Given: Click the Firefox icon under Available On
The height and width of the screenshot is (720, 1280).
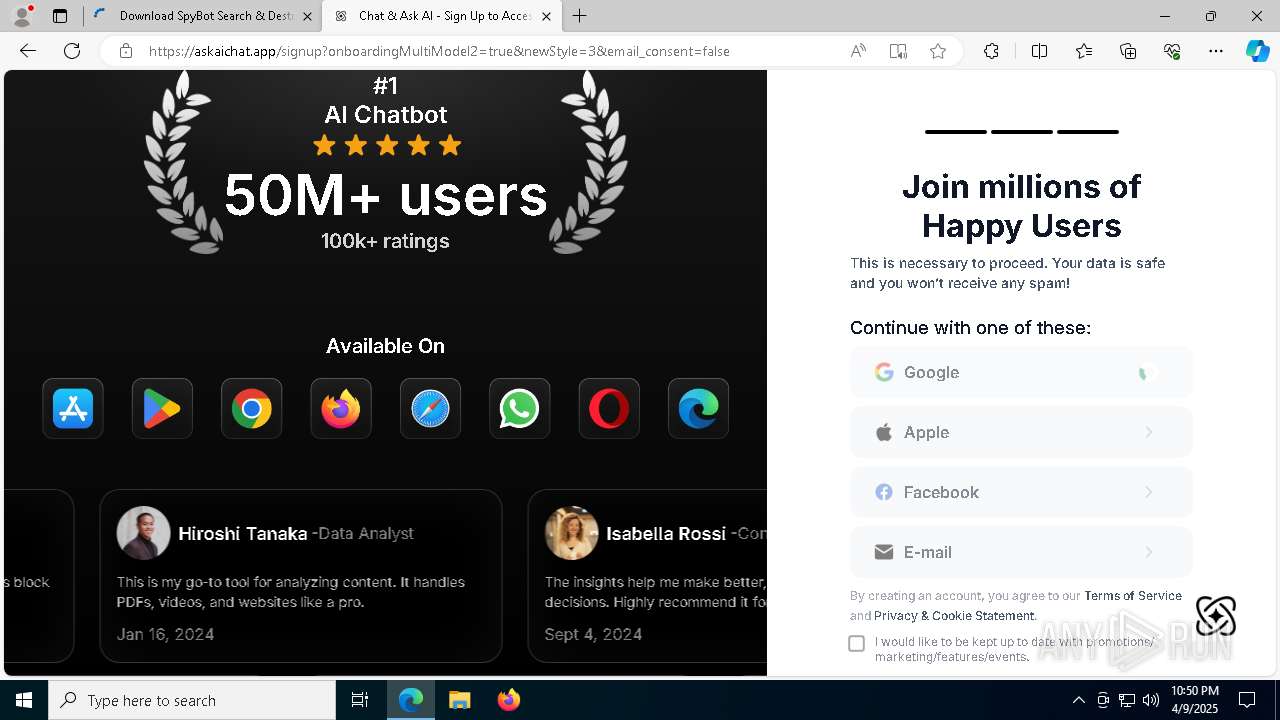Looking at the screenshot, I should (x=341, y=409).
